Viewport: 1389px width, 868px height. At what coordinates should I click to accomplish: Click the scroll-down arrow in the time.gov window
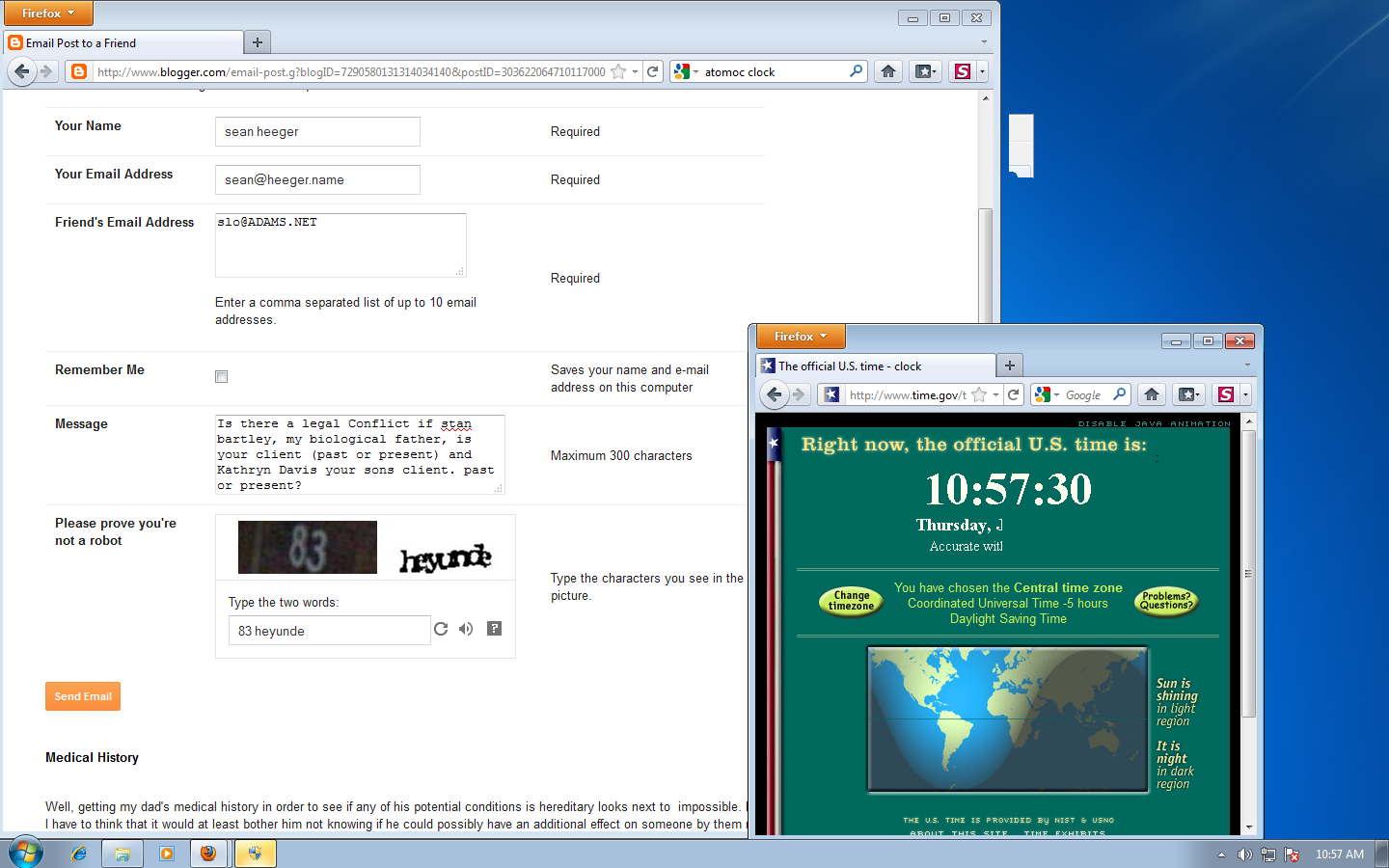pos(1249,827)
